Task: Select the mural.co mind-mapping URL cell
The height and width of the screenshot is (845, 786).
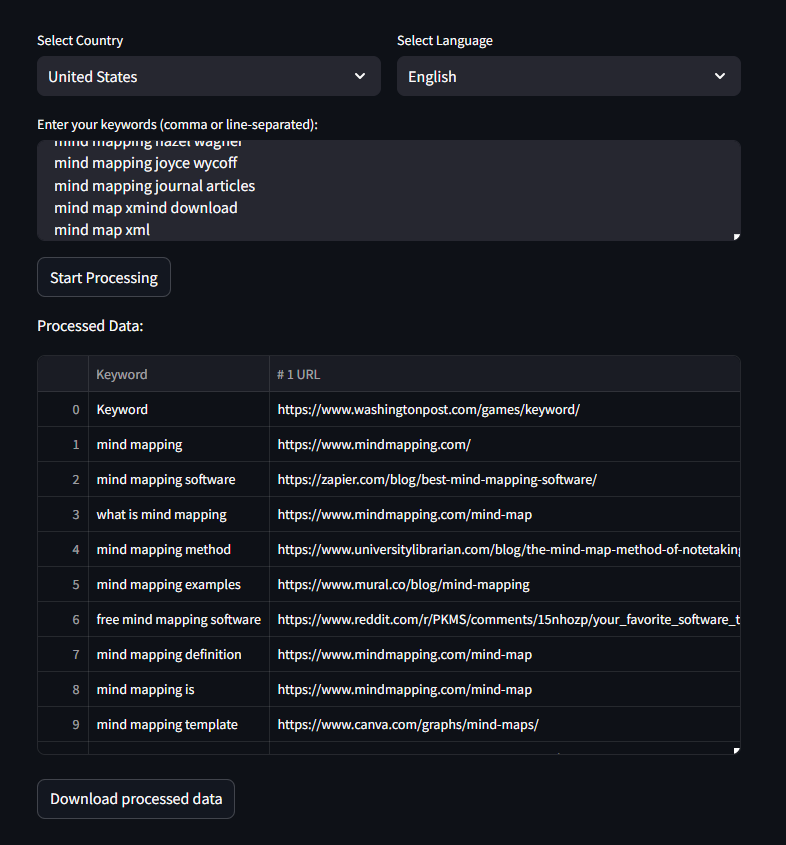Action: click(x=403, y=584)
